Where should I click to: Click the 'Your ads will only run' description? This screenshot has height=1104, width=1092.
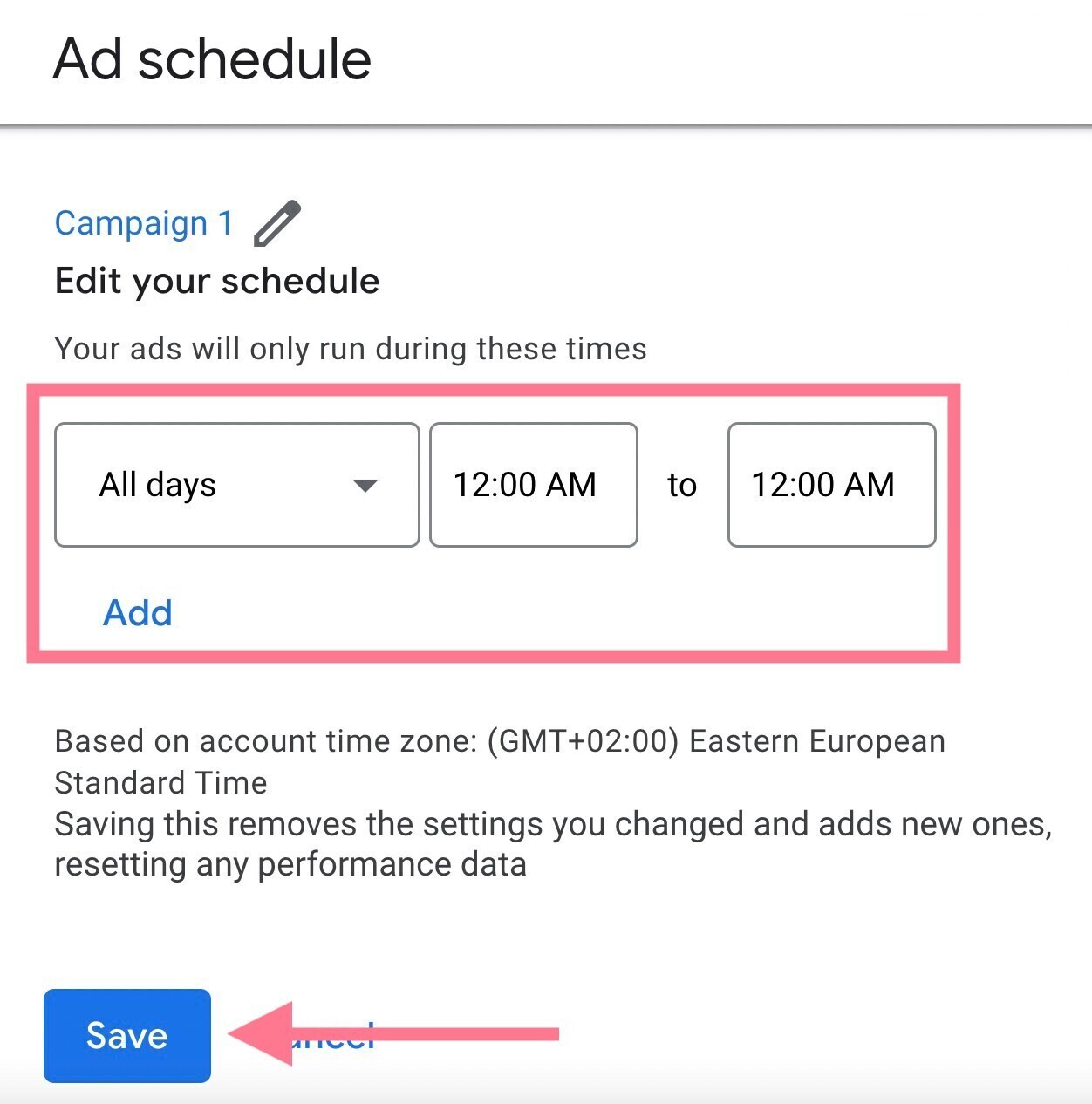pyautogui.click(x=351, y=349)
